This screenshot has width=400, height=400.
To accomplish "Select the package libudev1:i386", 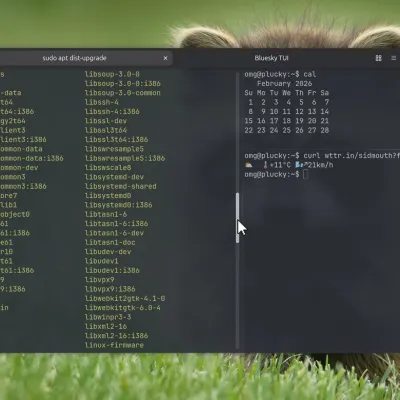I will click(x=112, y=270).
